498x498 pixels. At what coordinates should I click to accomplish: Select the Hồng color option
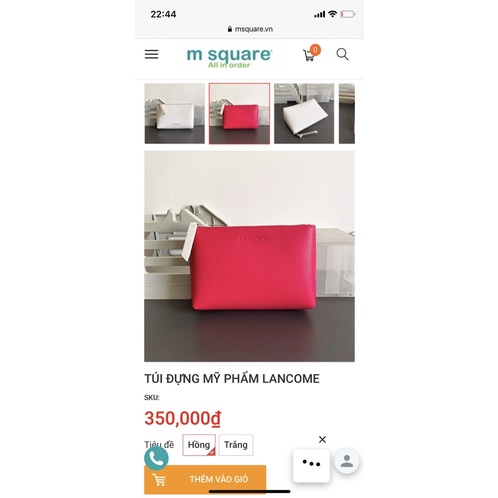point(199,445)
